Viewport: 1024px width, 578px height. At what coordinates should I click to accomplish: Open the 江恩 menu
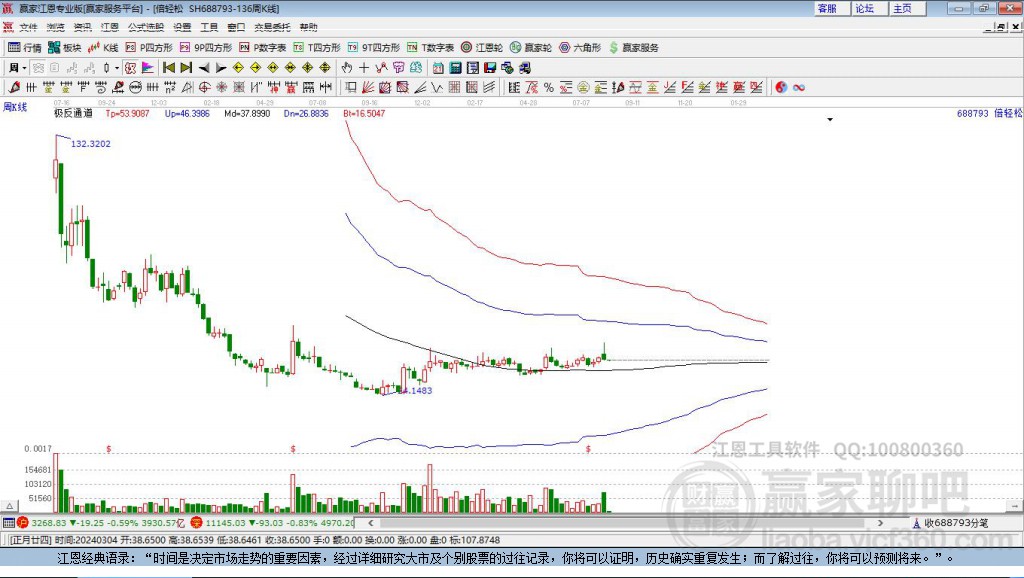point(110,27)
